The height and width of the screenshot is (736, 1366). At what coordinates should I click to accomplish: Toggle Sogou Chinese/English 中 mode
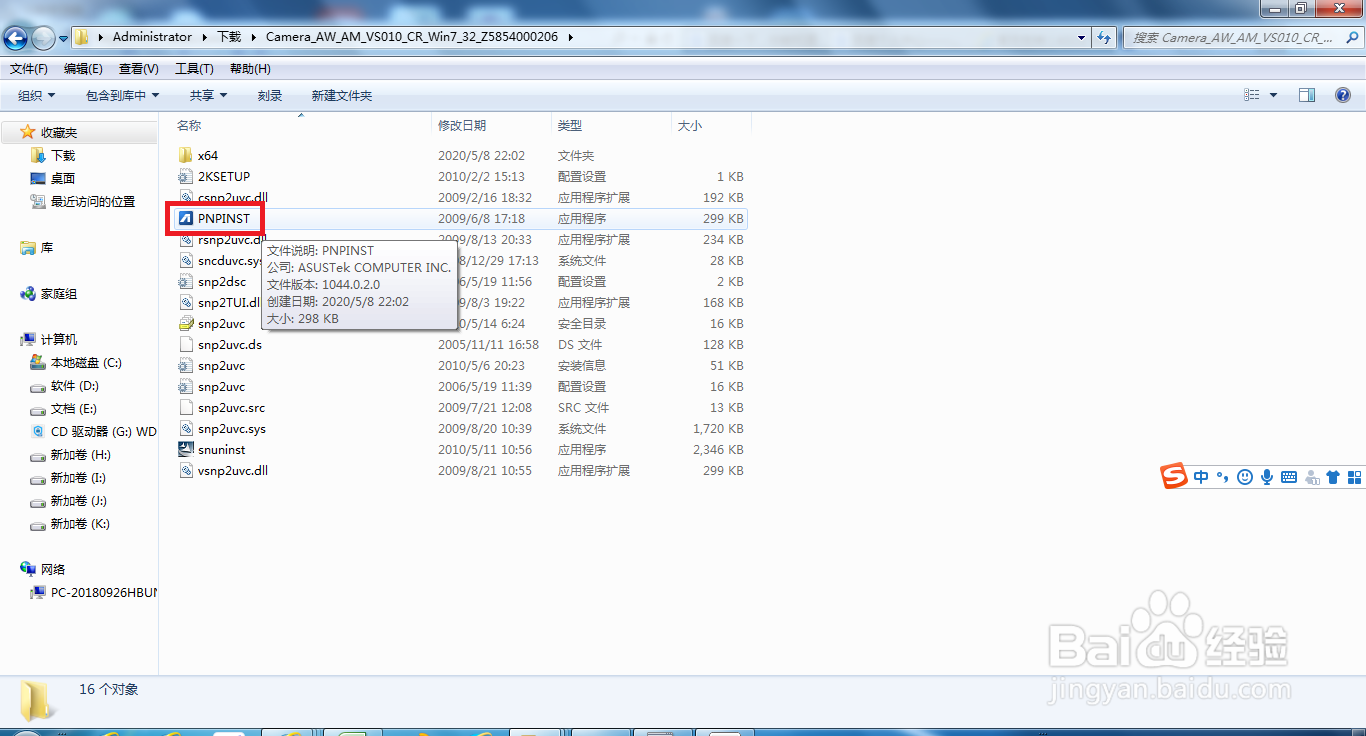(1201, 477)
